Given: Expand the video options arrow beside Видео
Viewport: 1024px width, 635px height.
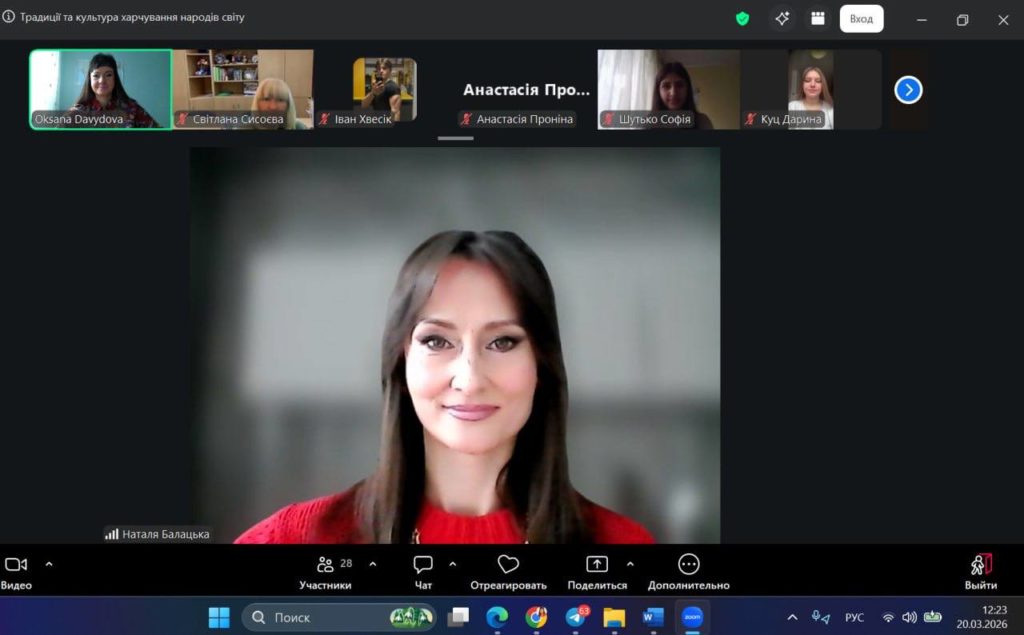Looking at the screenshot, I should pos(49,564).
